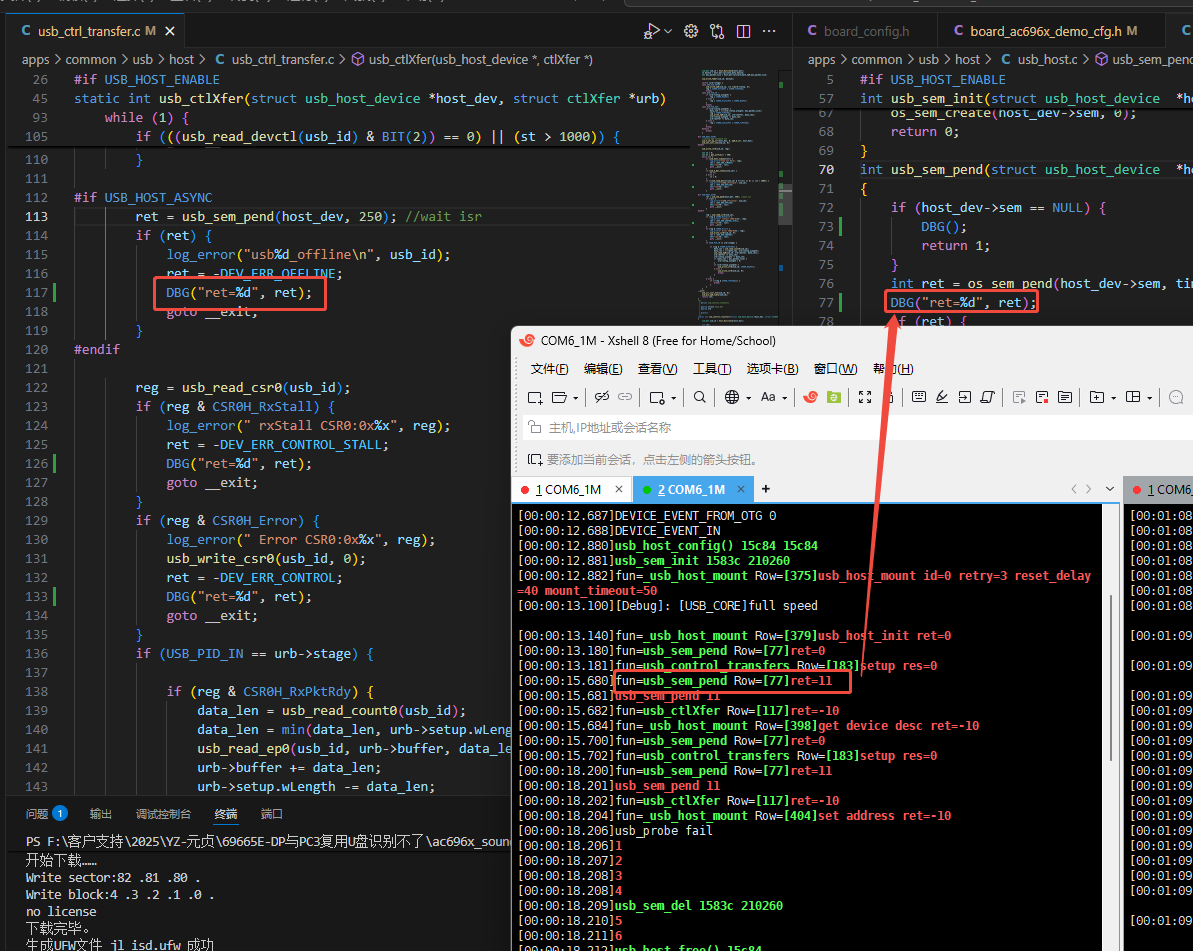Close the 2 COM6_1M session tab

pos(740,489)
